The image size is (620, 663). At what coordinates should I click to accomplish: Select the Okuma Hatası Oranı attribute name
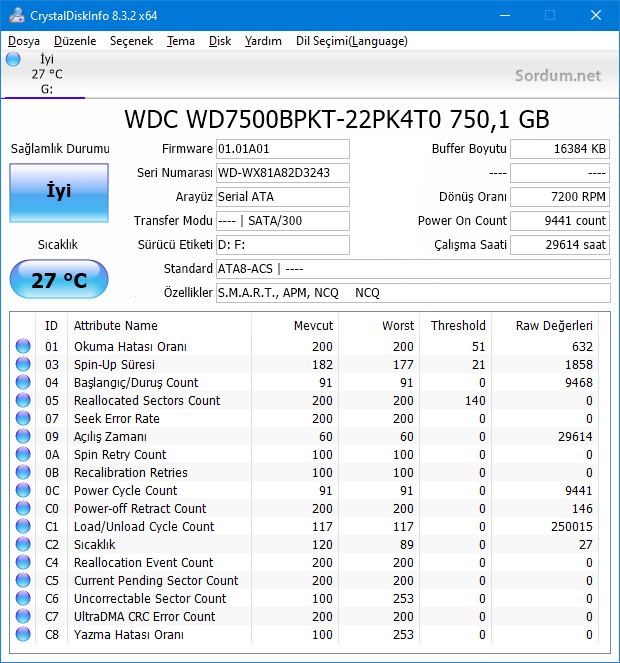[x=130, y=347]
